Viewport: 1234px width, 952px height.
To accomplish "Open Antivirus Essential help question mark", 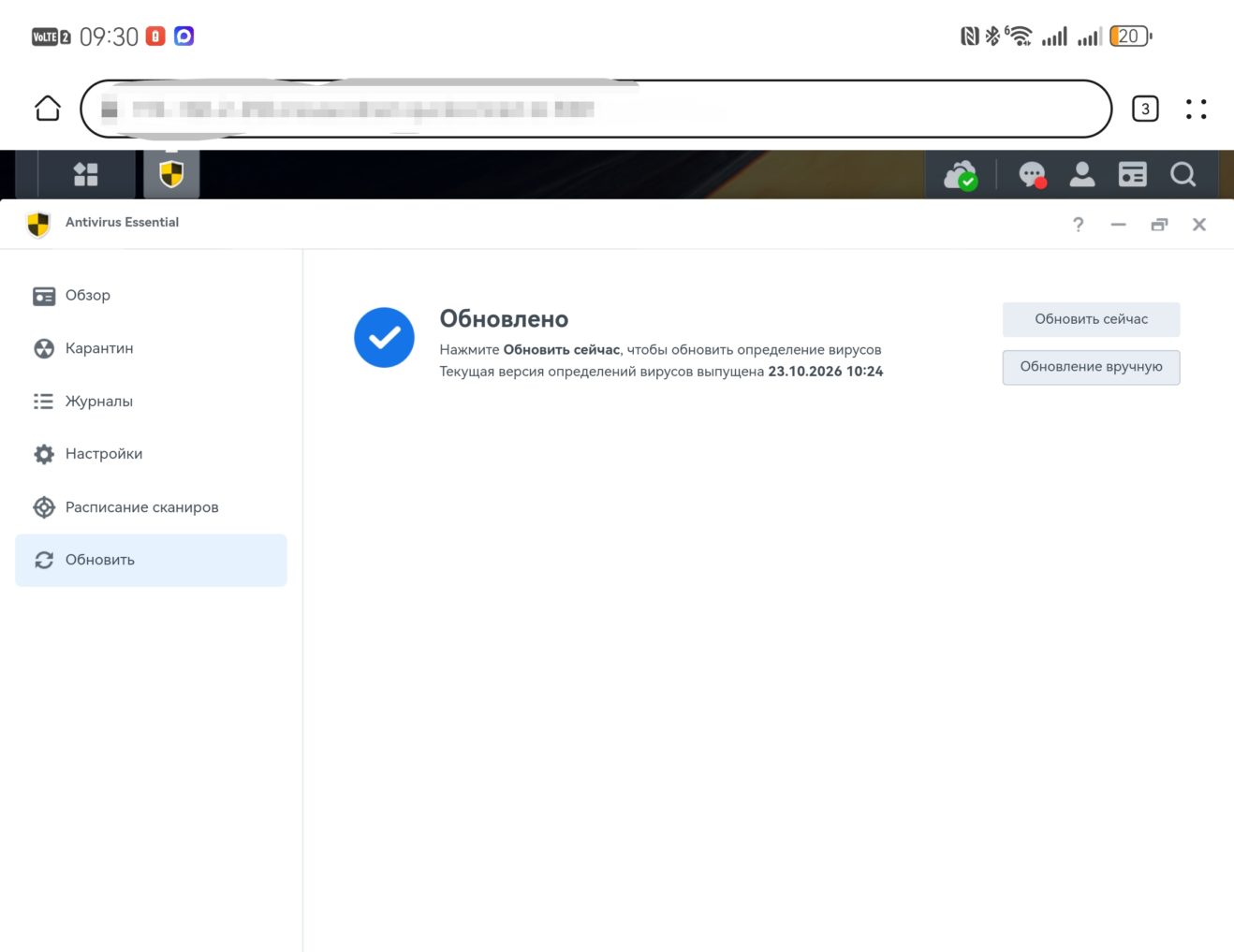I will [x=1079, y=225].
